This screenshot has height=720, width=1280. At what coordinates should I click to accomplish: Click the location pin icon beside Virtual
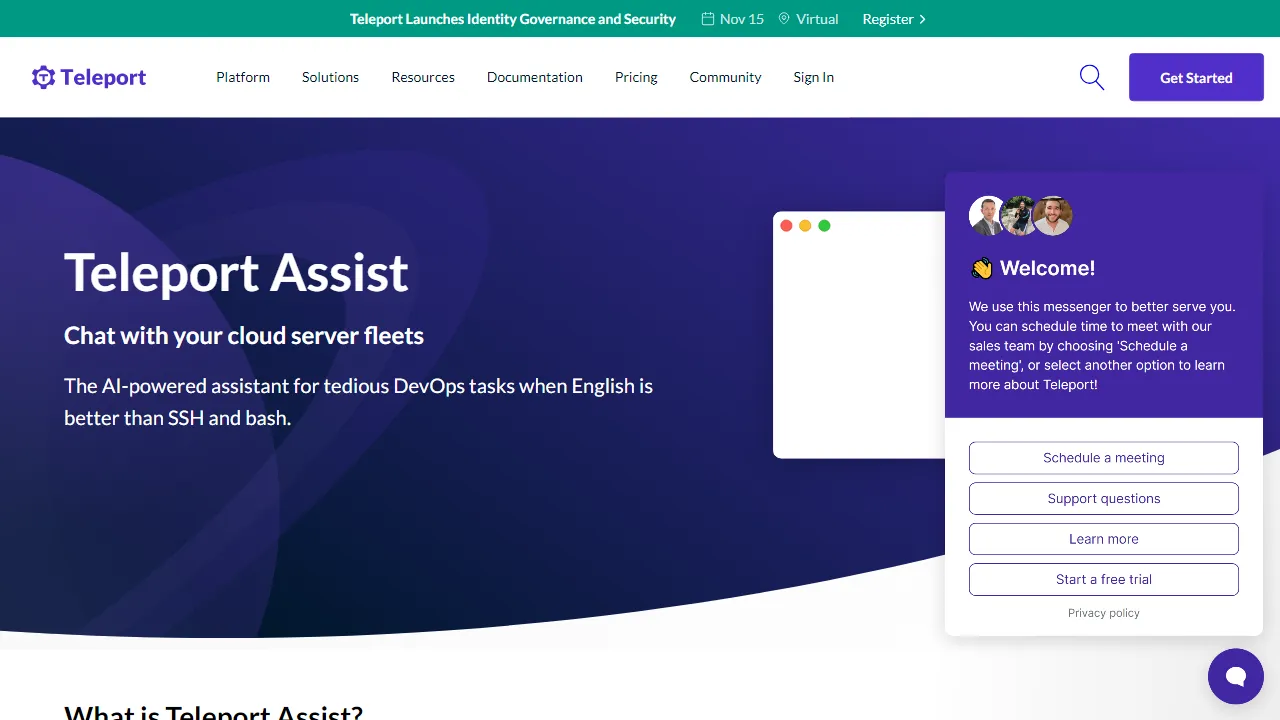(x=784, y=19)
